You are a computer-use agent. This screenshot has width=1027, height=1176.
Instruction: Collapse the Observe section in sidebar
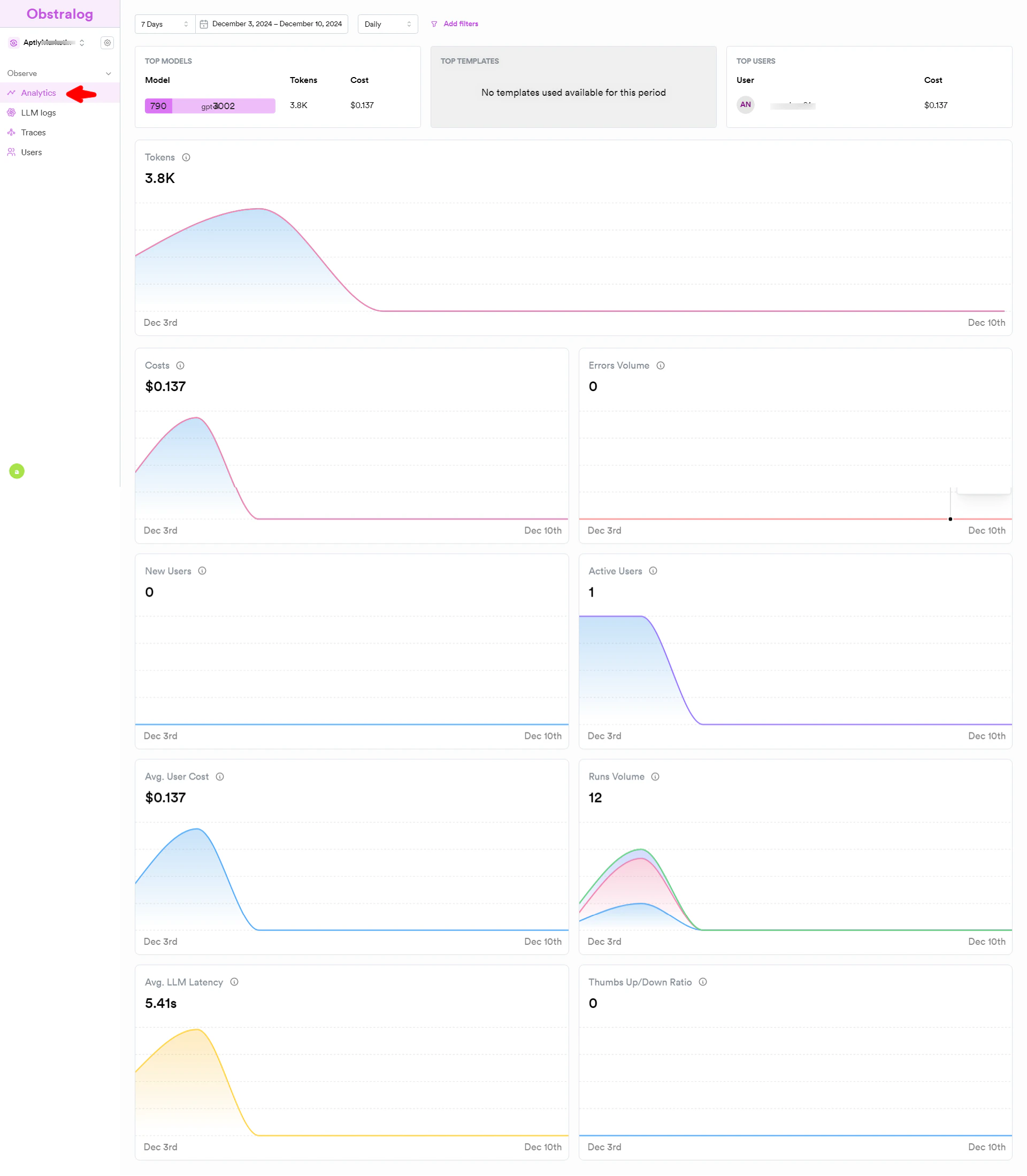(108, 73)
